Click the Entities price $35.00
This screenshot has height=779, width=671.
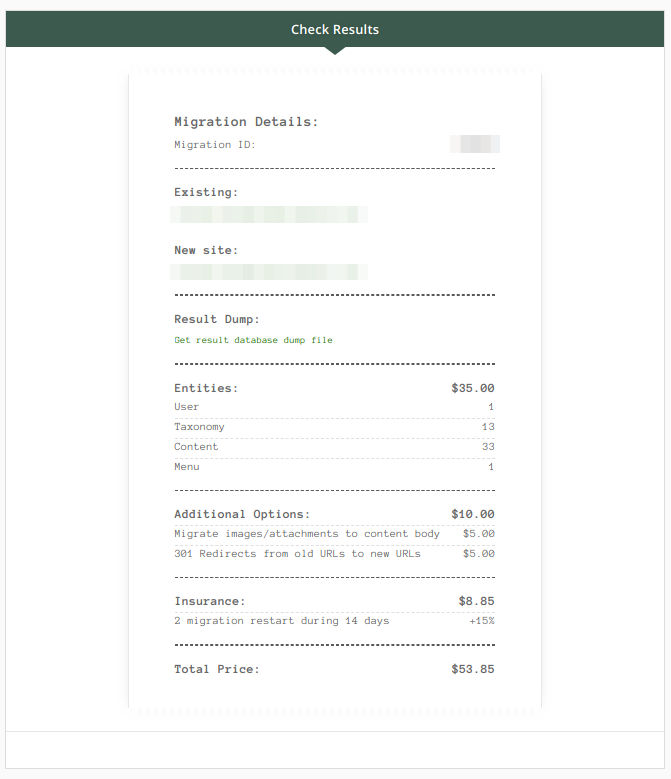point(472,388)
